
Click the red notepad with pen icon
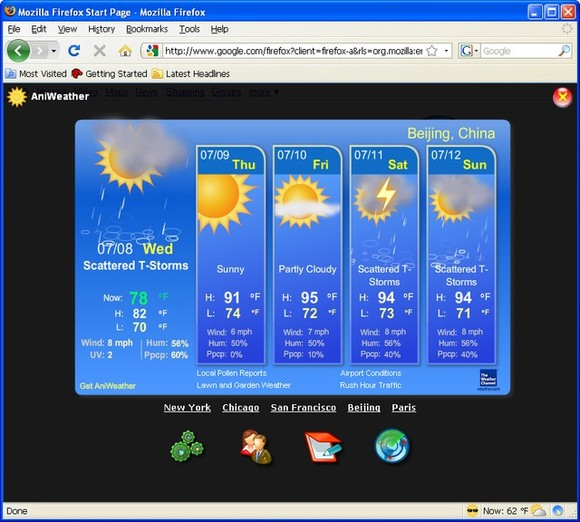tap(323, 447)
